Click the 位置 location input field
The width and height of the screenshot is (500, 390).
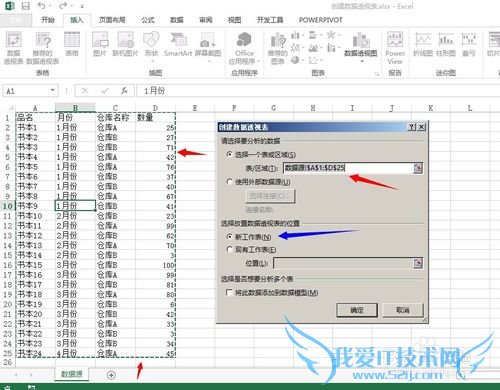tap(343, 263)
